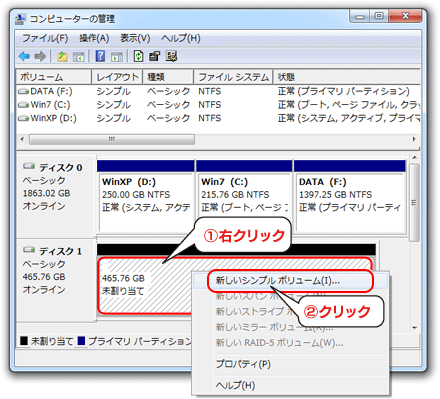This screenshot has width=440, height=399.
Task: Click the Forward arrow toolbar icon
Action: pyautogui.click(x=40, y=56)
